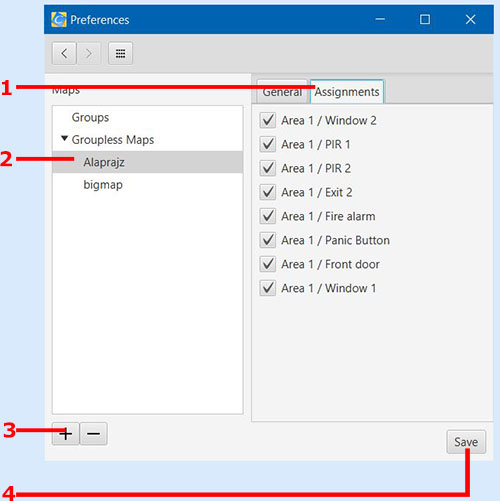500x501 pixels.
Task: Disable Area 1 / Exit 2 assignment
Action: point(268,192)
